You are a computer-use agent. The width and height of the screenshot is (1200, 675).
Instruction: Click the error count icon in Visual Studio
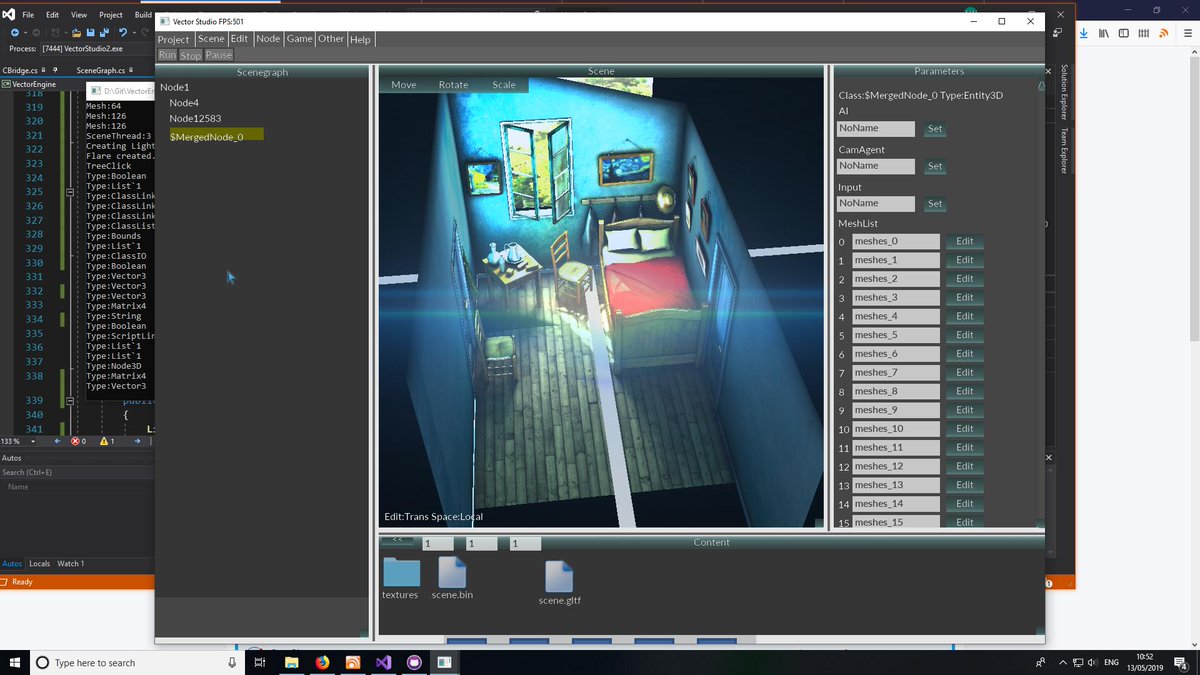point(76,441)
